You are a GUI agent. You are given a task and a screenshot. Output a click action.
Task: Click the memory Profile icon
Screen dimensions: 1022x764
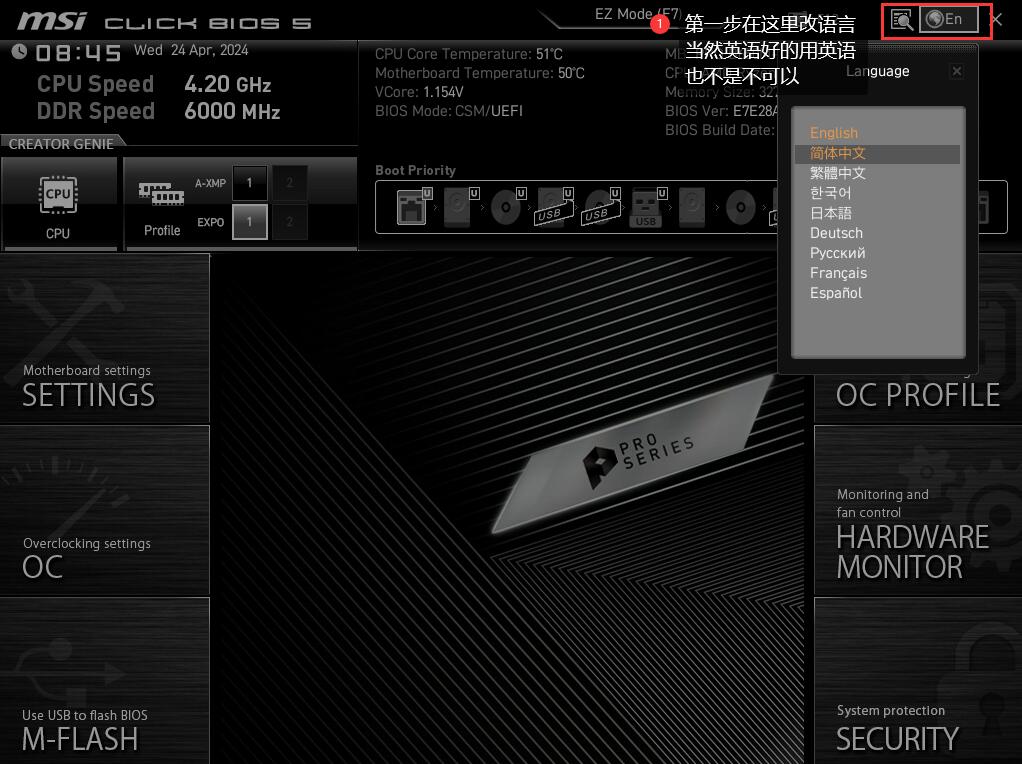click(161, 204)
